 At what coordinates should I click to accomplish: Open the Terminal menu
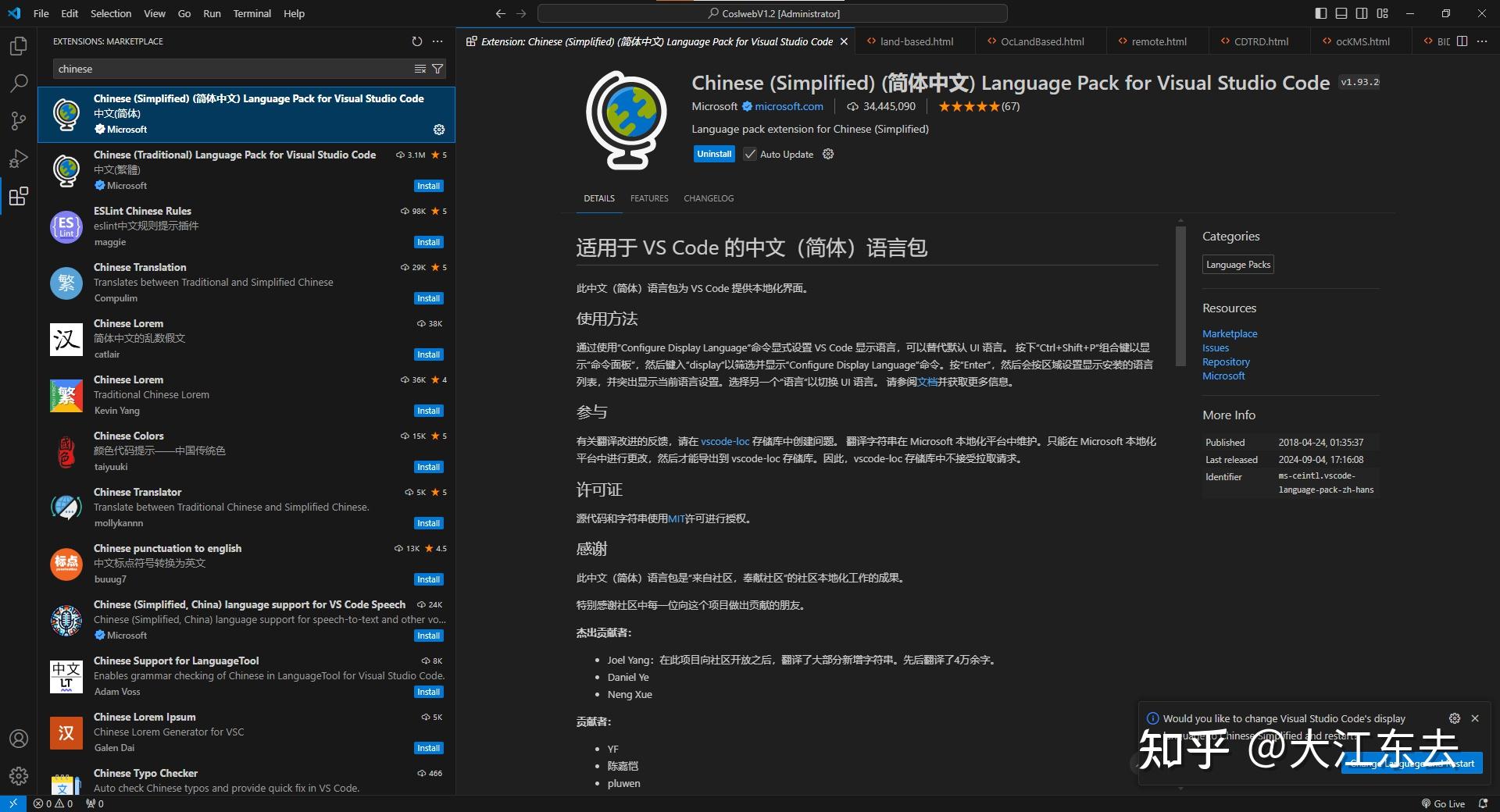click(x=252, y=13)
